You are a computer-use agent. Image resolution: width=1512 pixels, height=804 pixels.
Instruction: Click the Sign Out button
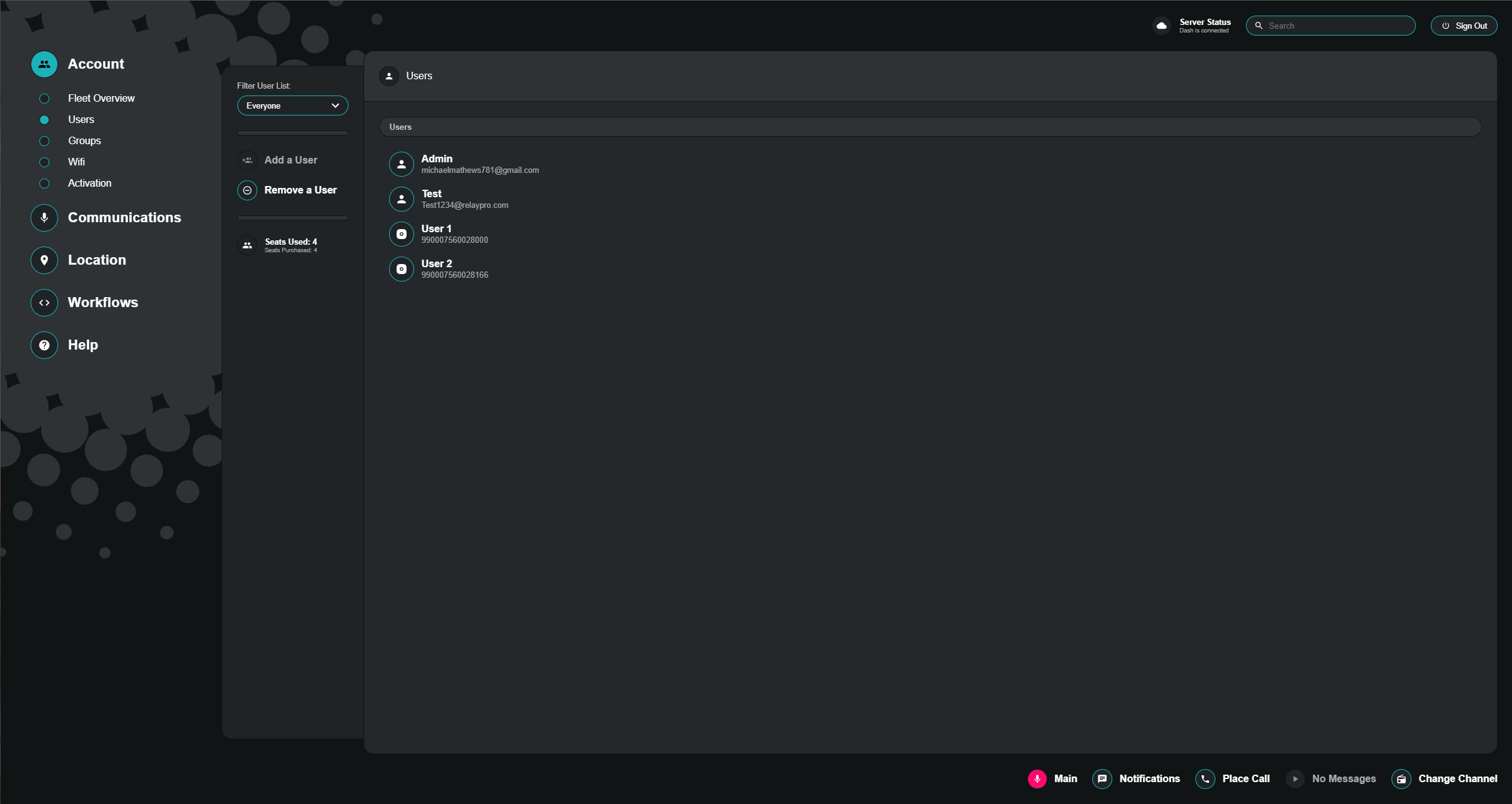pos(1463,26)
